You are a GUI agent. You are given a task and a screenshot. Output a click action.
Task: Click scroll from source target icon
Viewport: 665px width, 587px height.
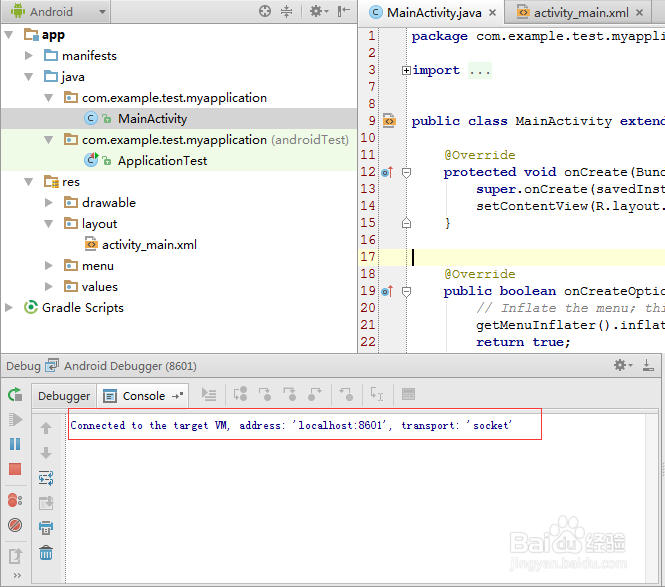click(265, 11)
